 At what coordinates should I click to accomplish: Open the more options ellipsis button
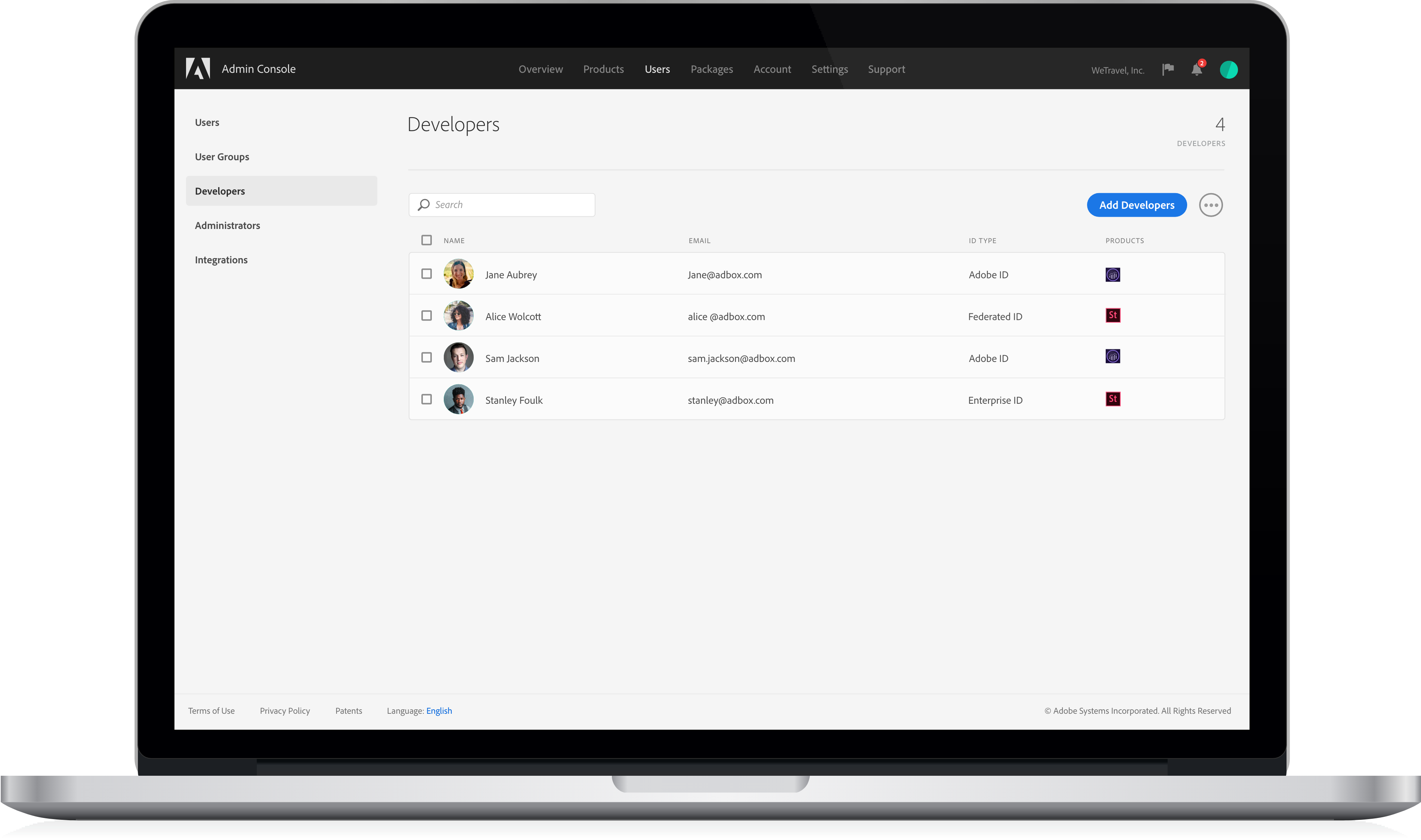pos(1211,205)
